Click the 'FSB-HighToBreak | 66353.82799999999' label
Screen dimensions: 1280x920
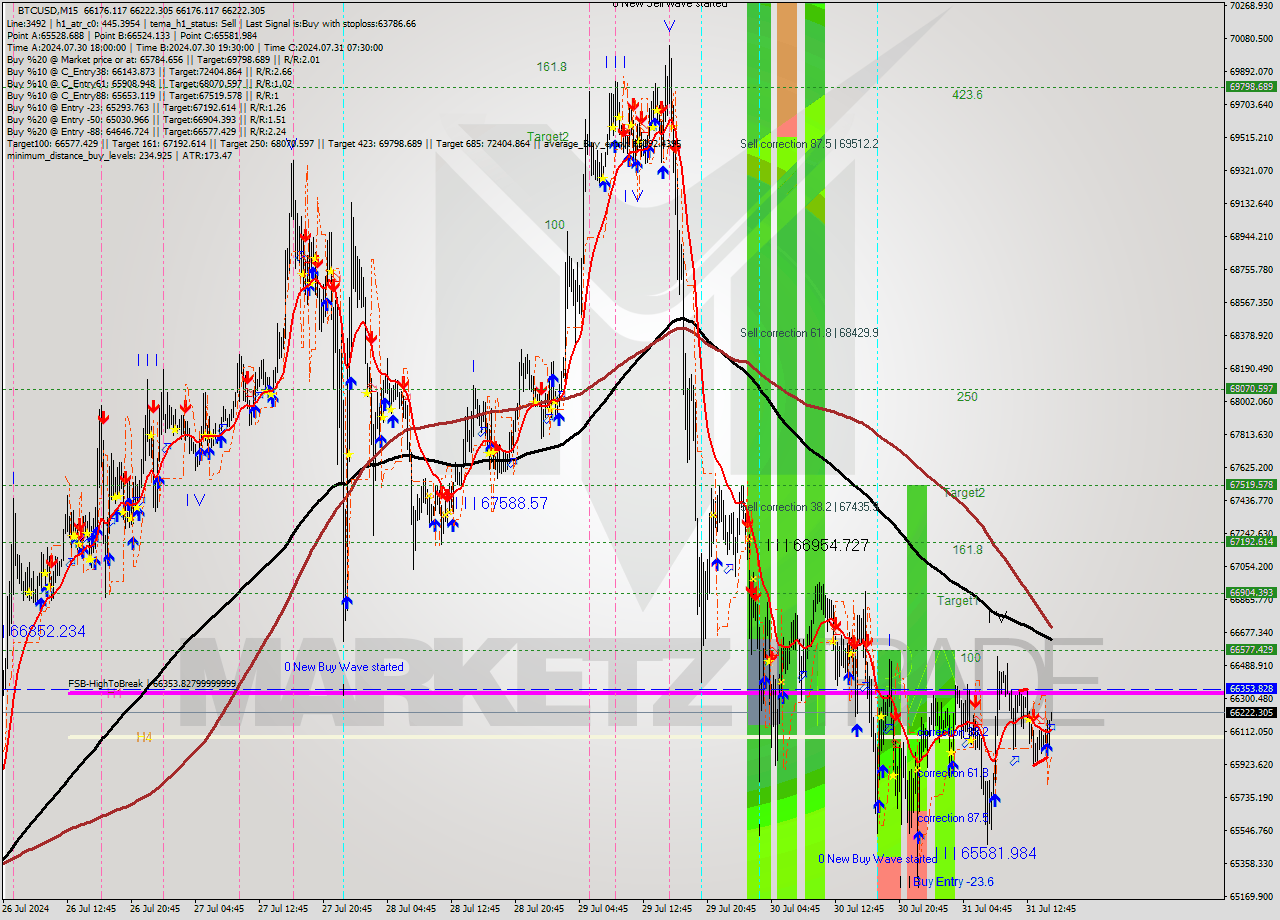(x=152, y=684)
